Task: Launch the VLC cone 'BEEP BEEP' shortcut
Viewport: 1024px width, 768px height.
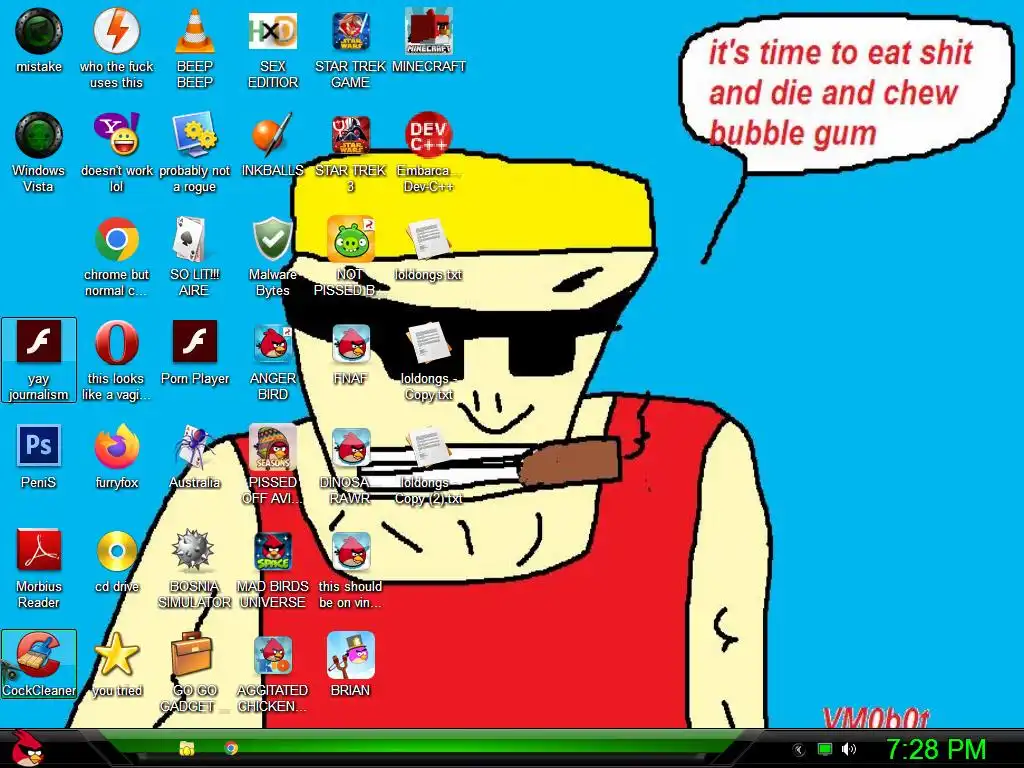Action: 195,31
